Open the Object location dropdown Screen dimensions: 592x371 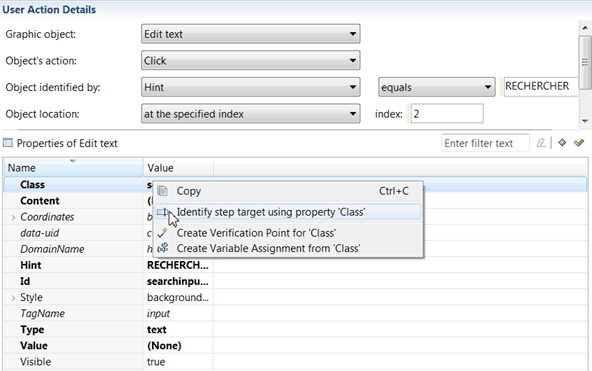(251, 114)
